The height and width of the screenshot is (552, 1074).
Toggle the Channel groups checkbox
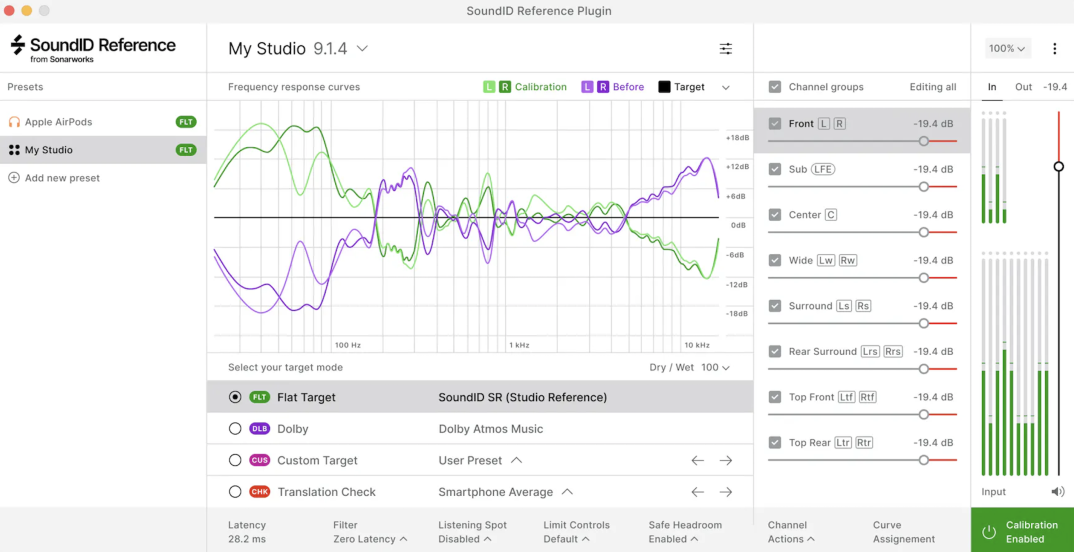(775, 87)
